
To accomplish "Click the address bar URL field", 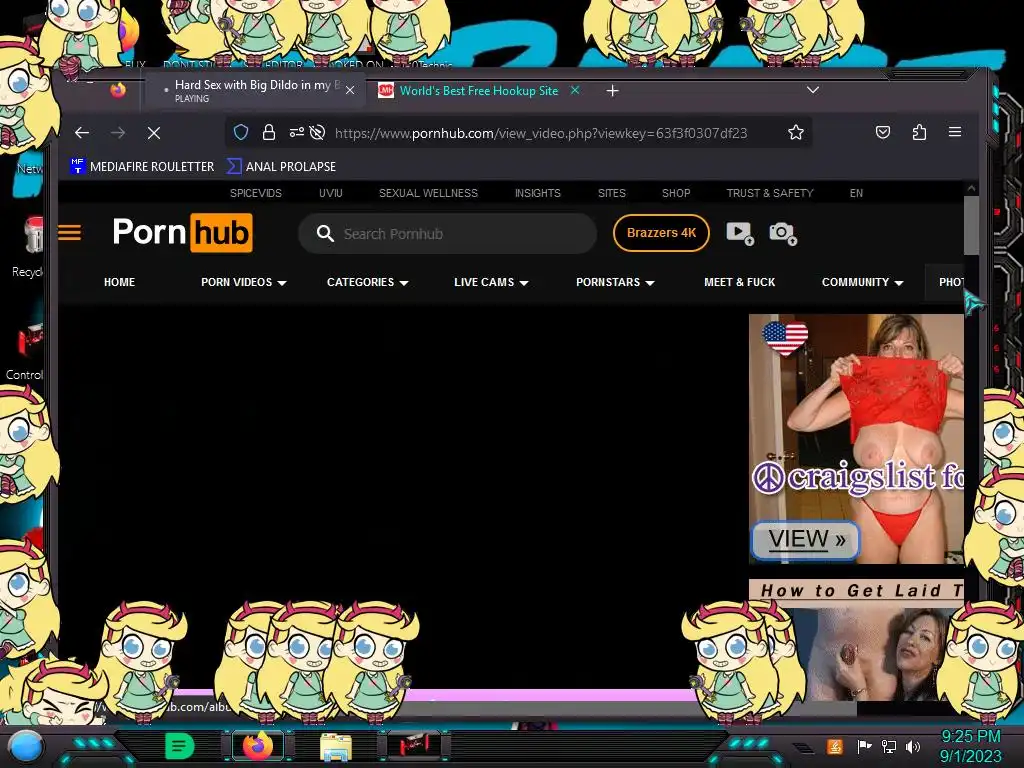I will coord(541,133).
